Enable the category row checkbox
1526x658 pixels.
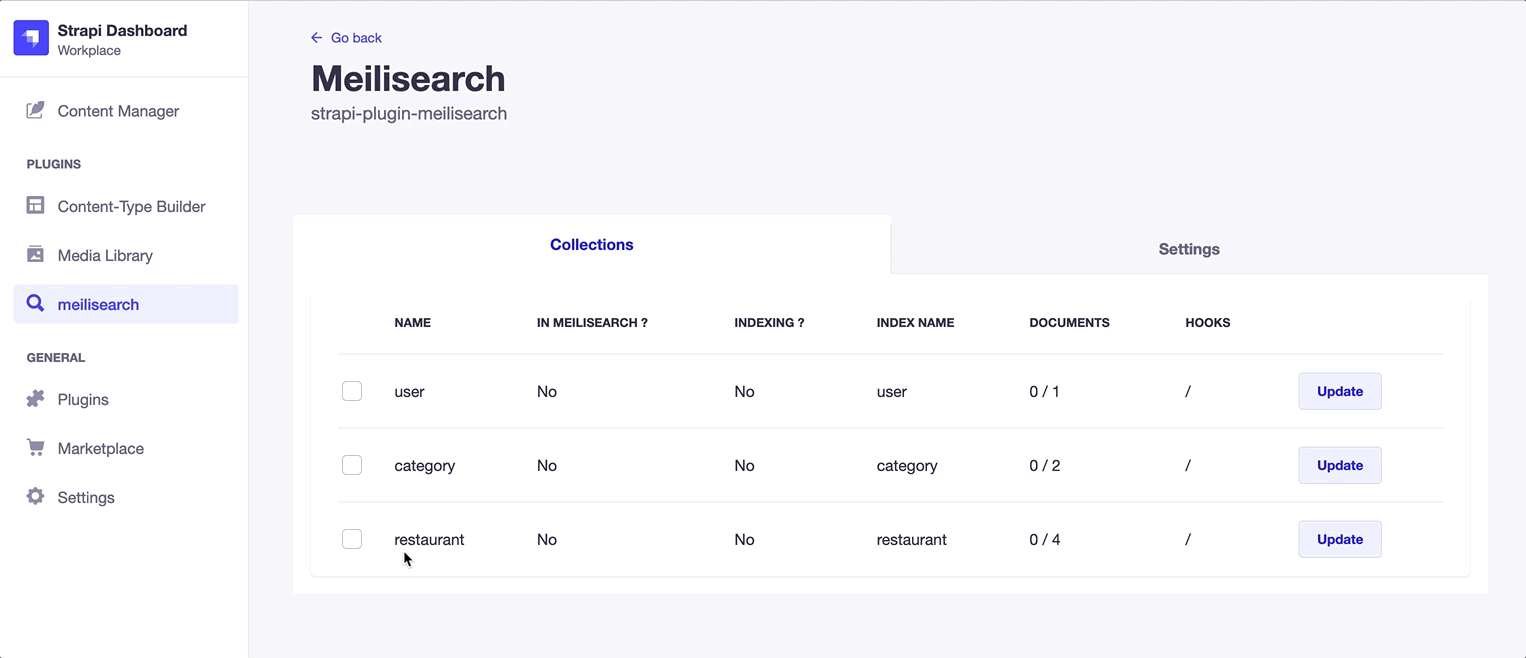(x=352, y=465)
